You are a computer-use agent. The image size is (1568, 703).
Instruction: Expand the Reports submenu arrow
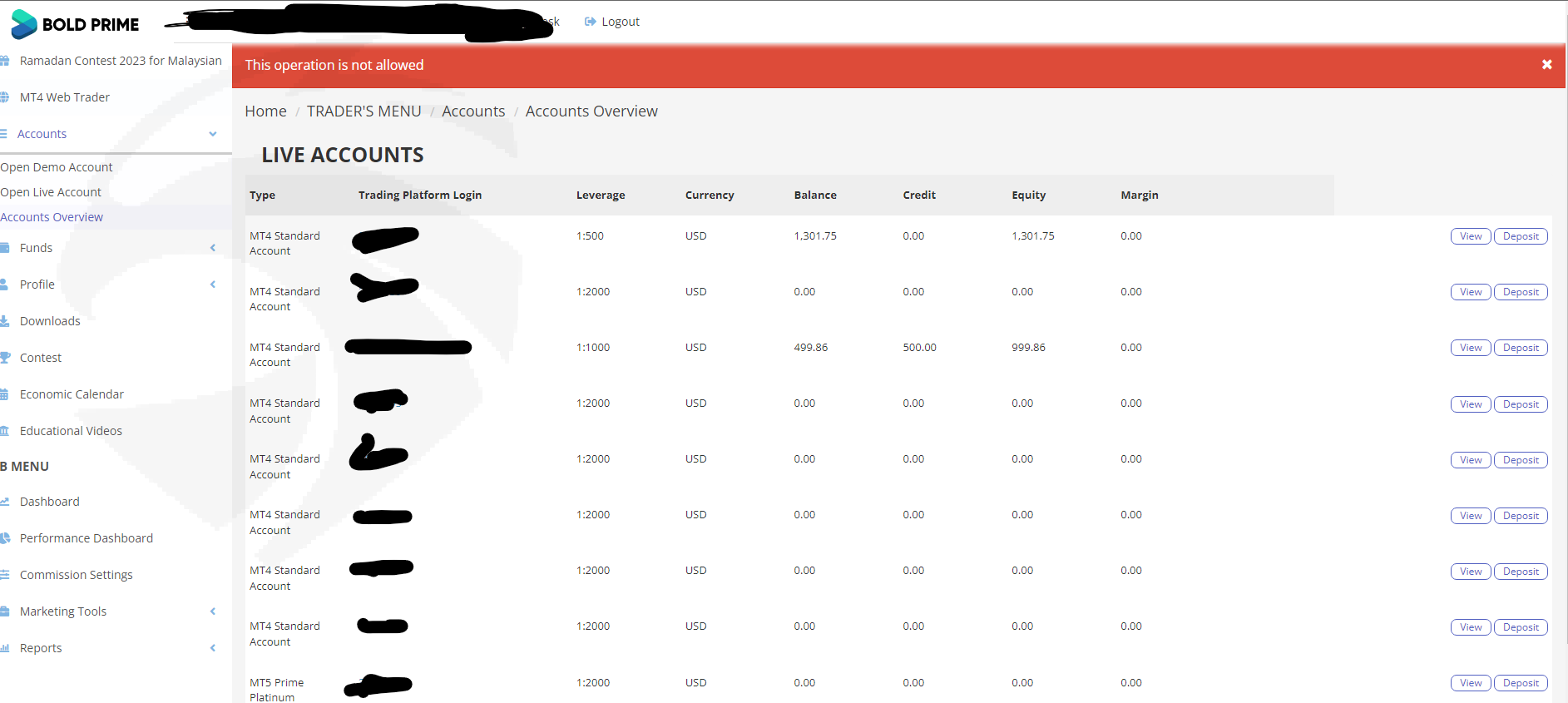213,648
